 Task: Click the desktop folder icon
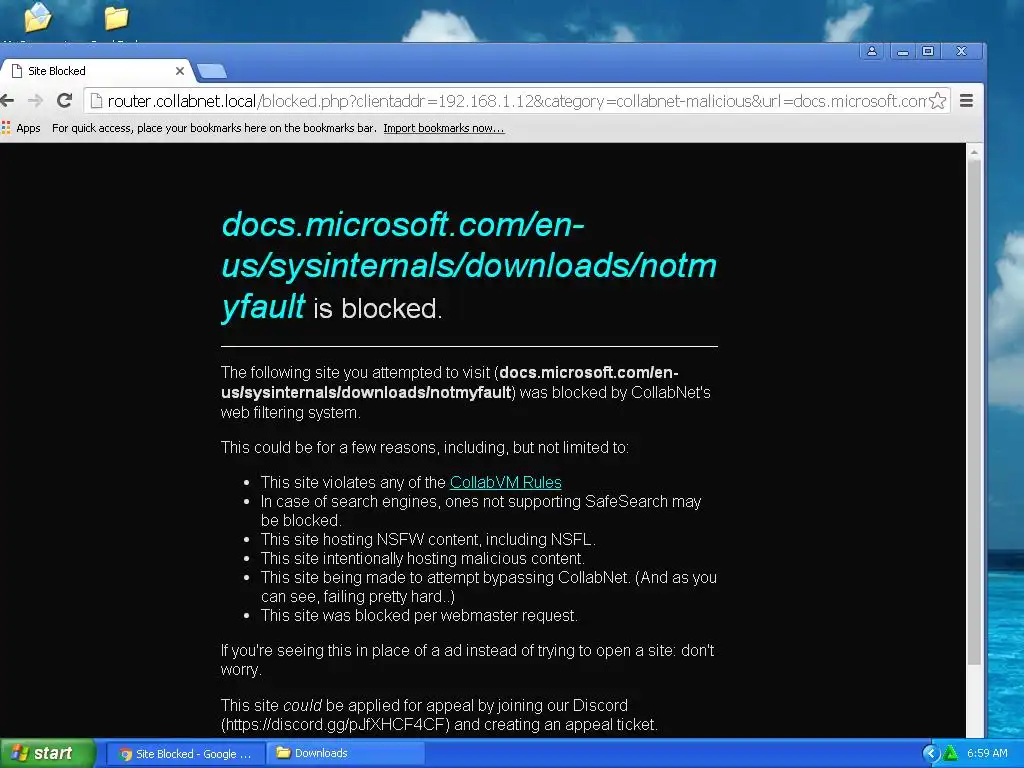(x=116, y=18)
